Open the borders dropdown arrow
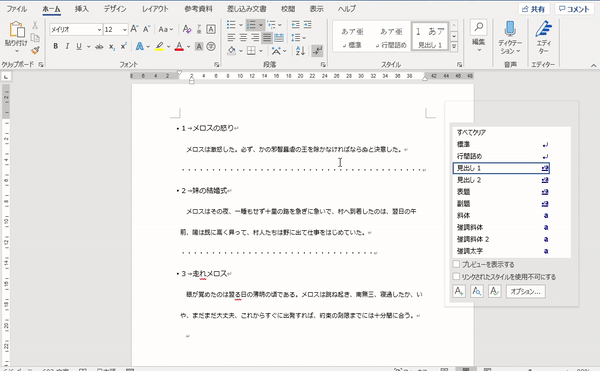The height and width of the screenshot is (371, 600). pyautogui.click(x=261, y=50)
